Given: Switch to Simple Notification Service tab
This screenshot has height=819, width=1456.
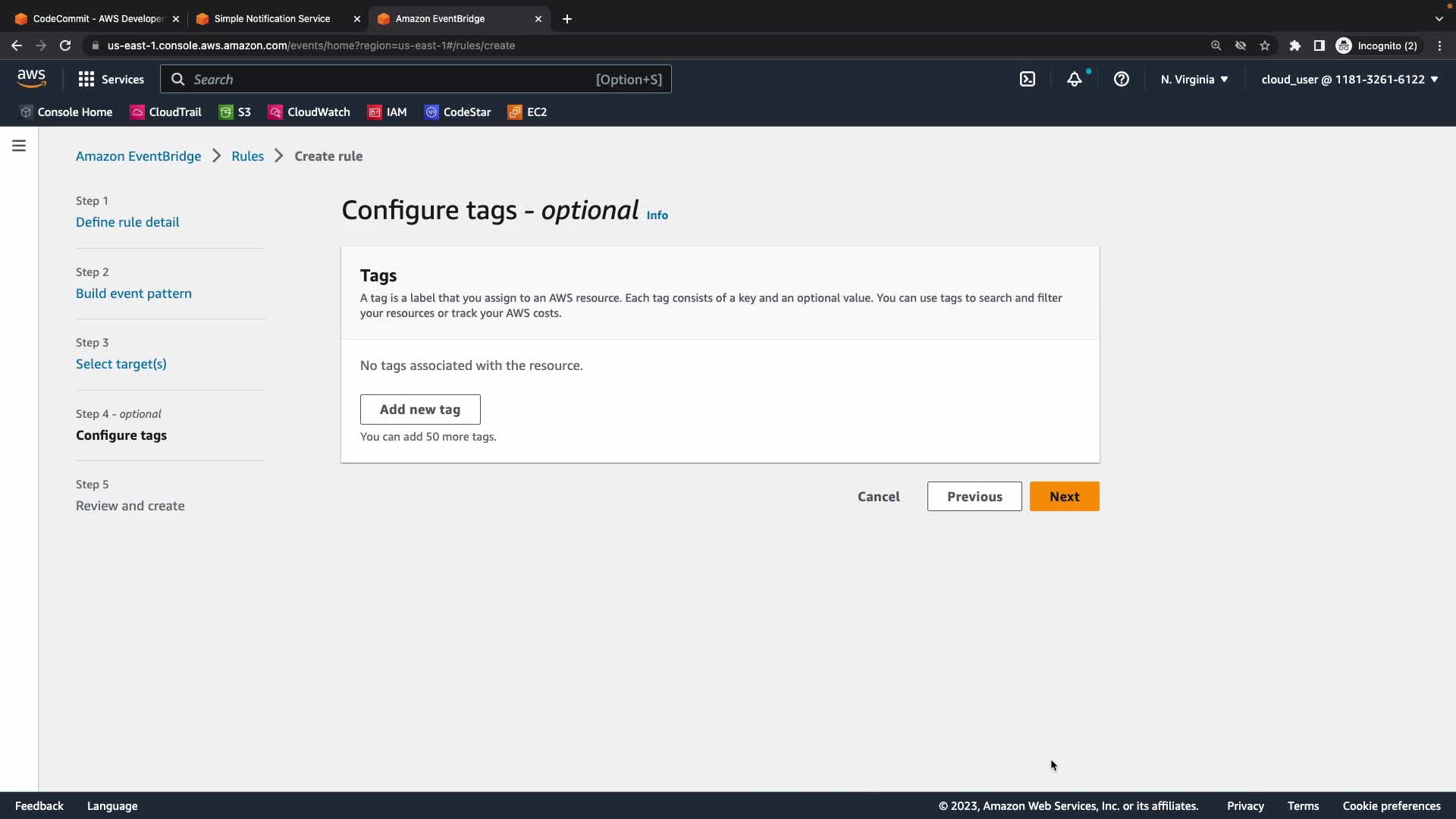Looking at the screenshot, I should pos(271,19).
